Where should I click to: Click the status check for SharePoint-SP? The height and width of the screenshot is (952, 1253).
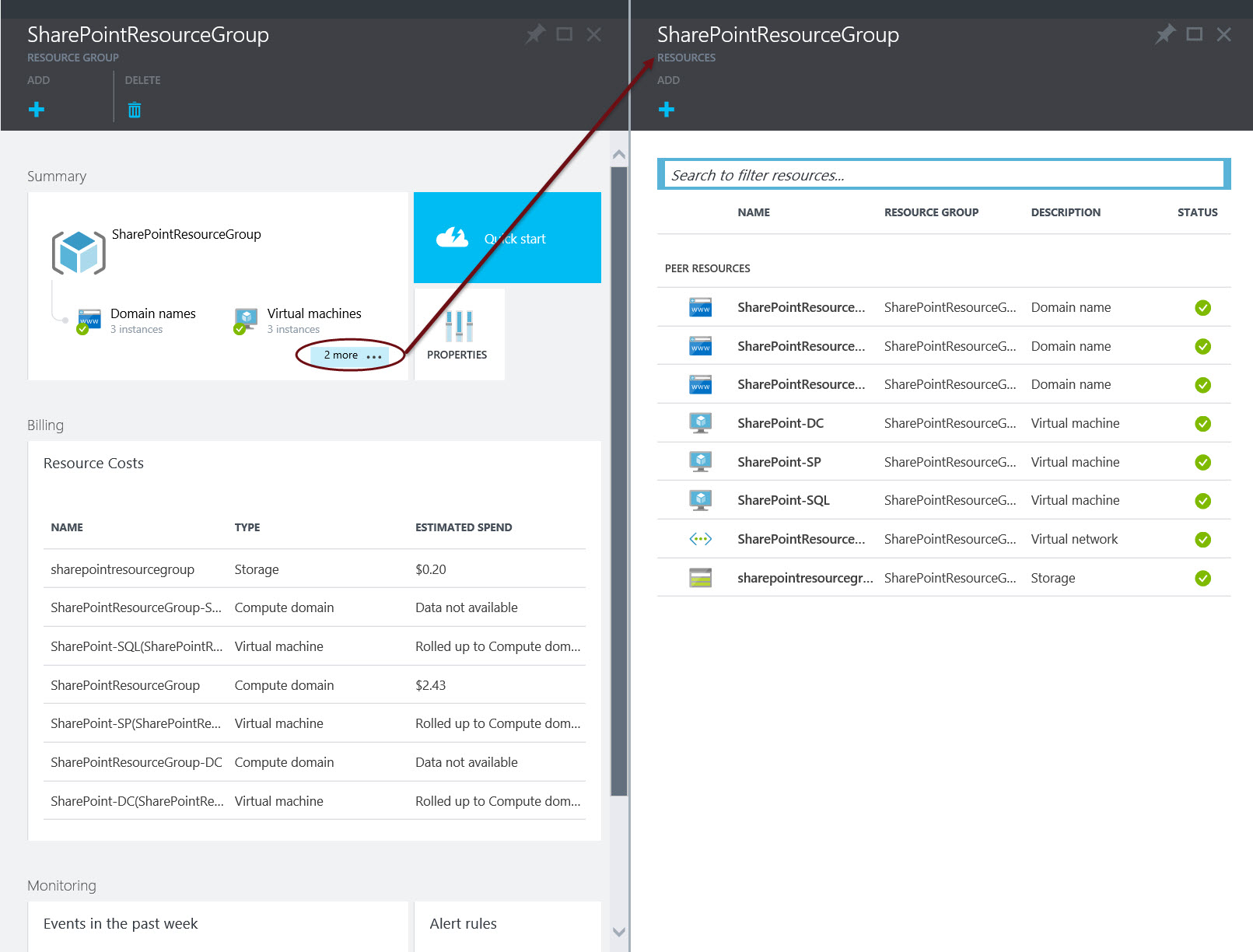point(1203,463)
